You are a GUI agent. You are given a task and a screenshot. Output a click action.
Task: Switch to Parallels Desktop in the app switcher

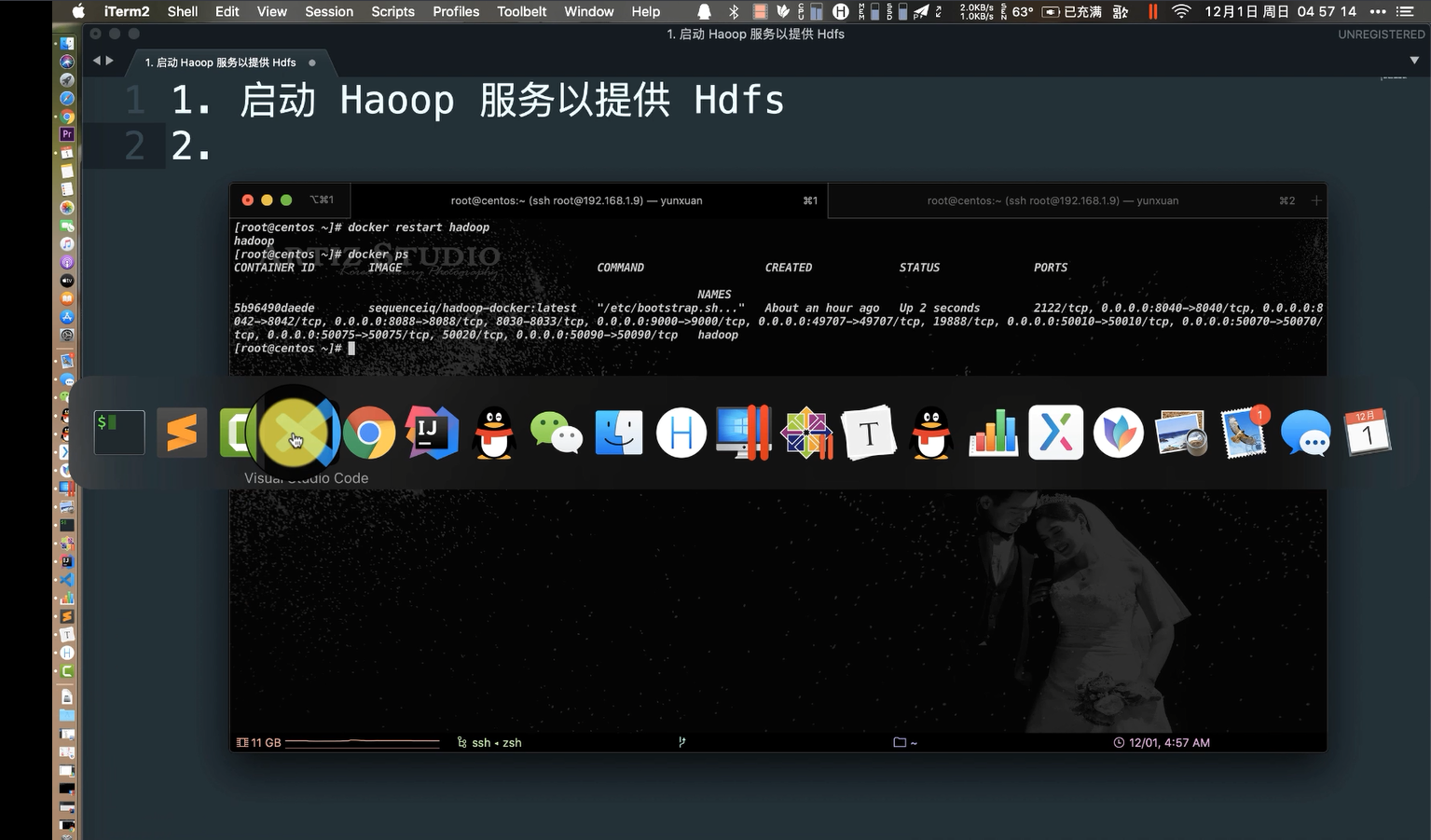pyautogui.click(x=744, y=433)
